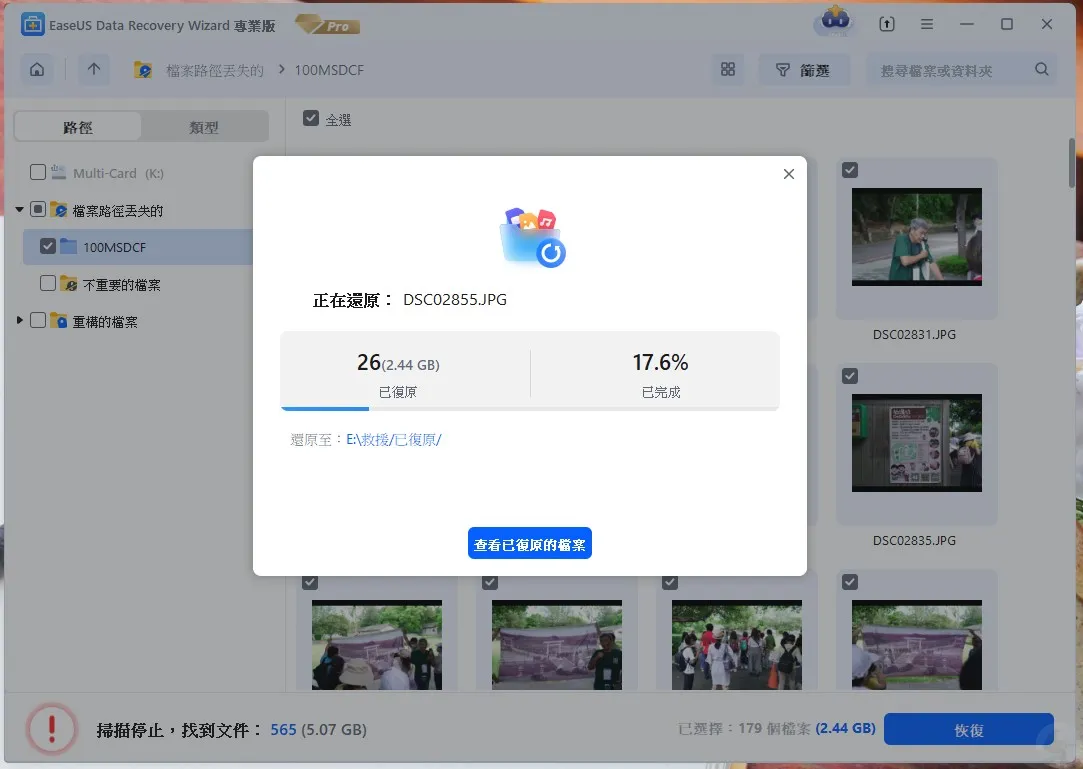This screenshot has height=769, width=1083.
Task: Navigate up one folder level arrow
Action: tap(94, 70)
